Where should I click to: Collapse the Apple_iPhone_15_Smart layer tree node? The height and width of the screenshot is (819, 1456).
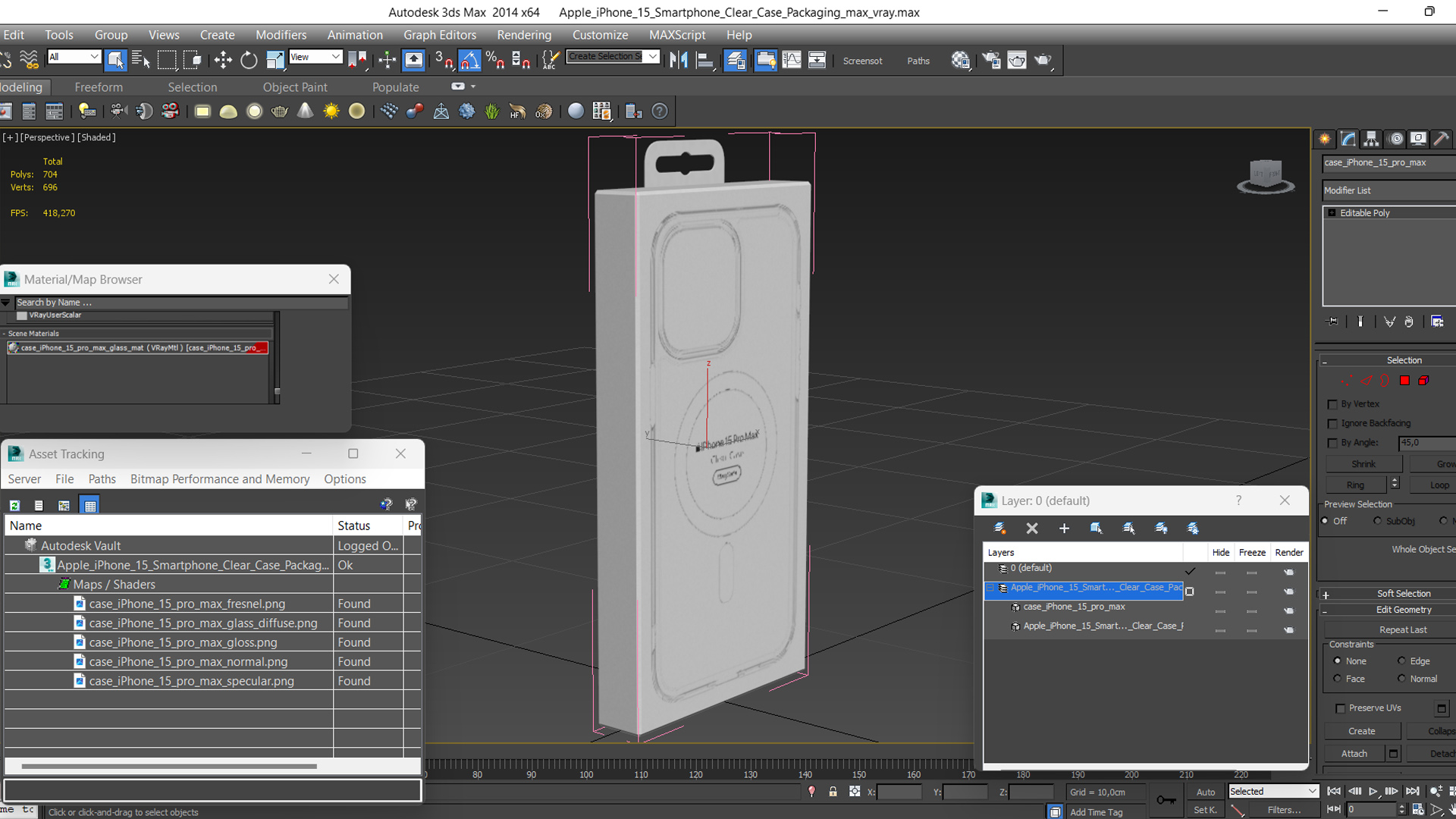click(990, 588)
